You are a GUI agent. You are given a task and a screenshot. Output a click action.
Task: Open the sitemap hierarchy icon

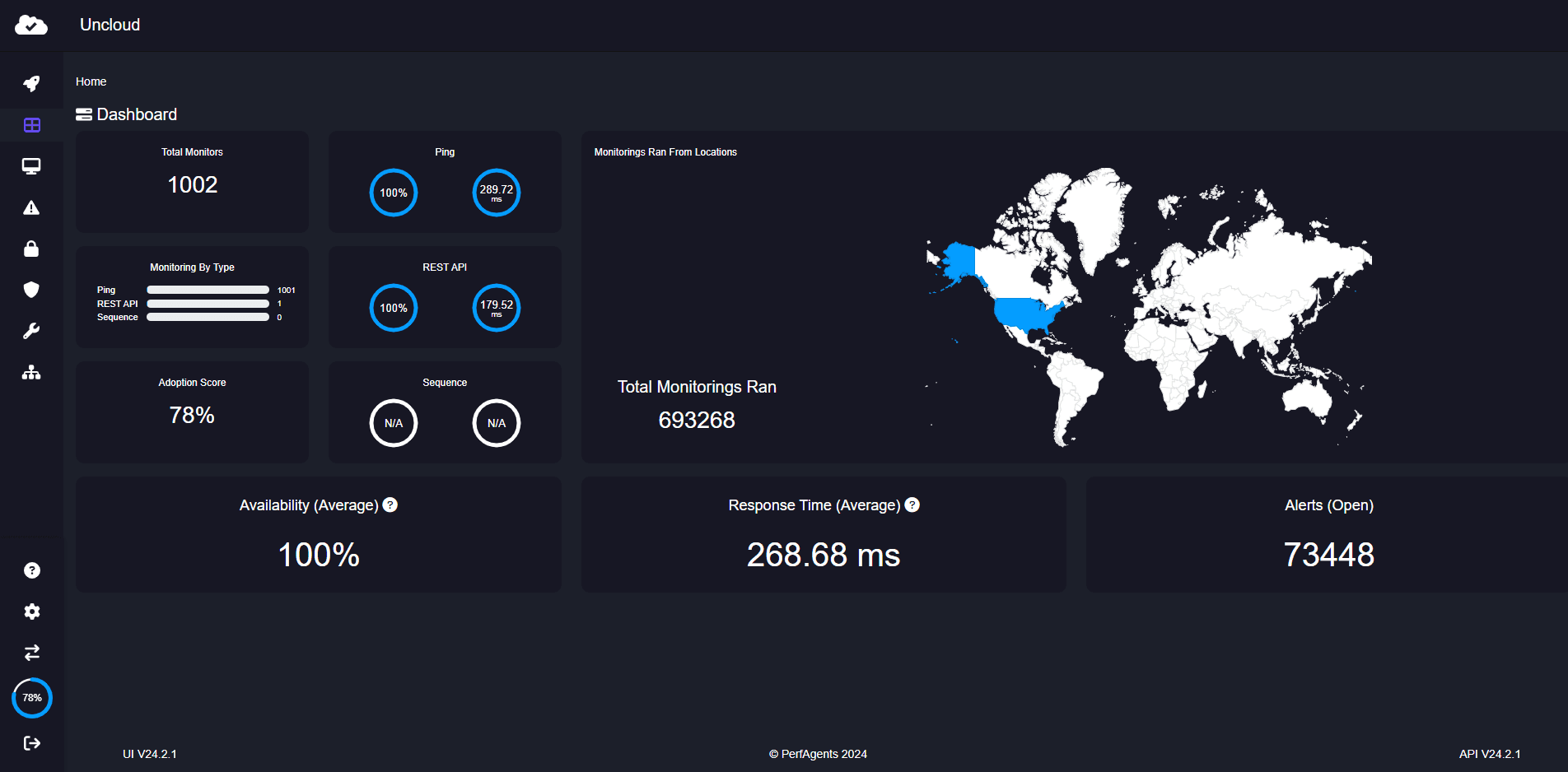(31, 373)
